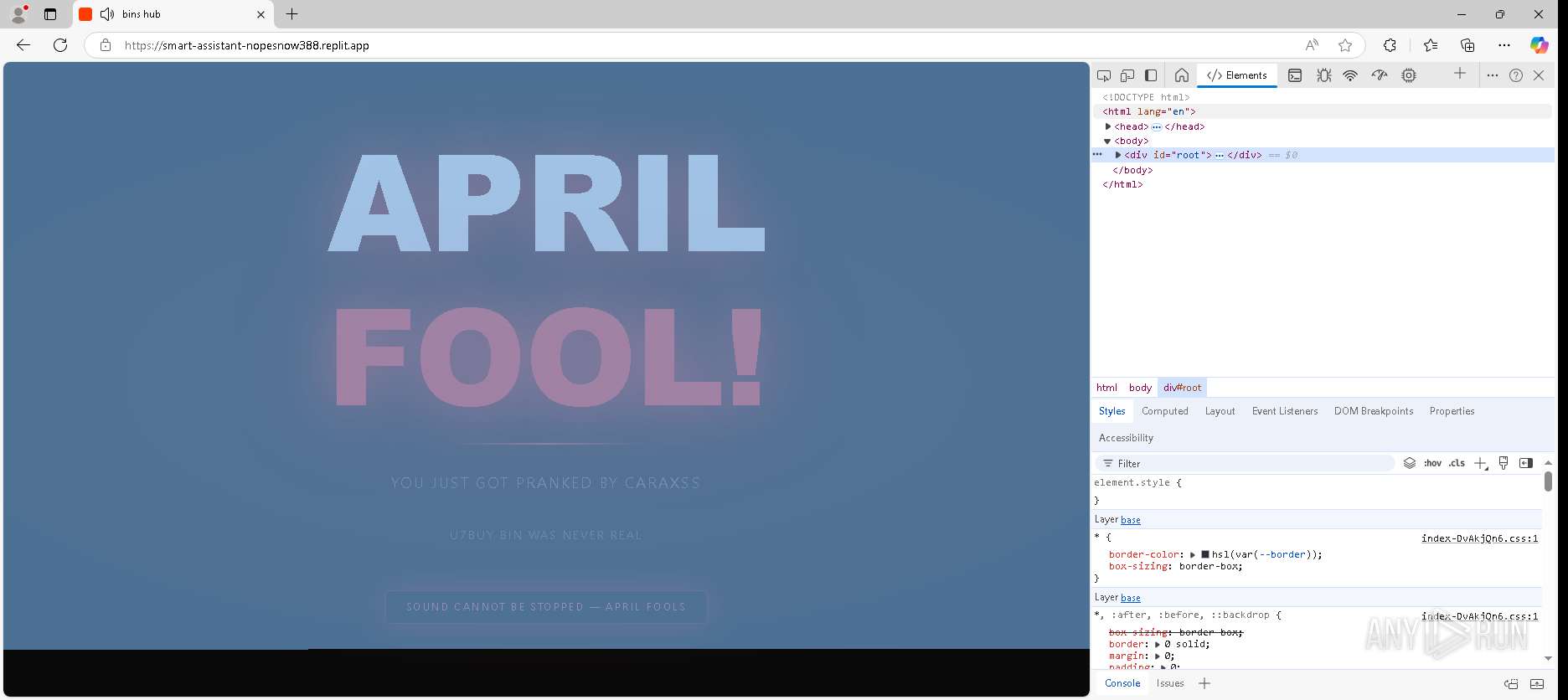
Task: Open browser Settings and more menu
Action: click(x=1504, y=45)
